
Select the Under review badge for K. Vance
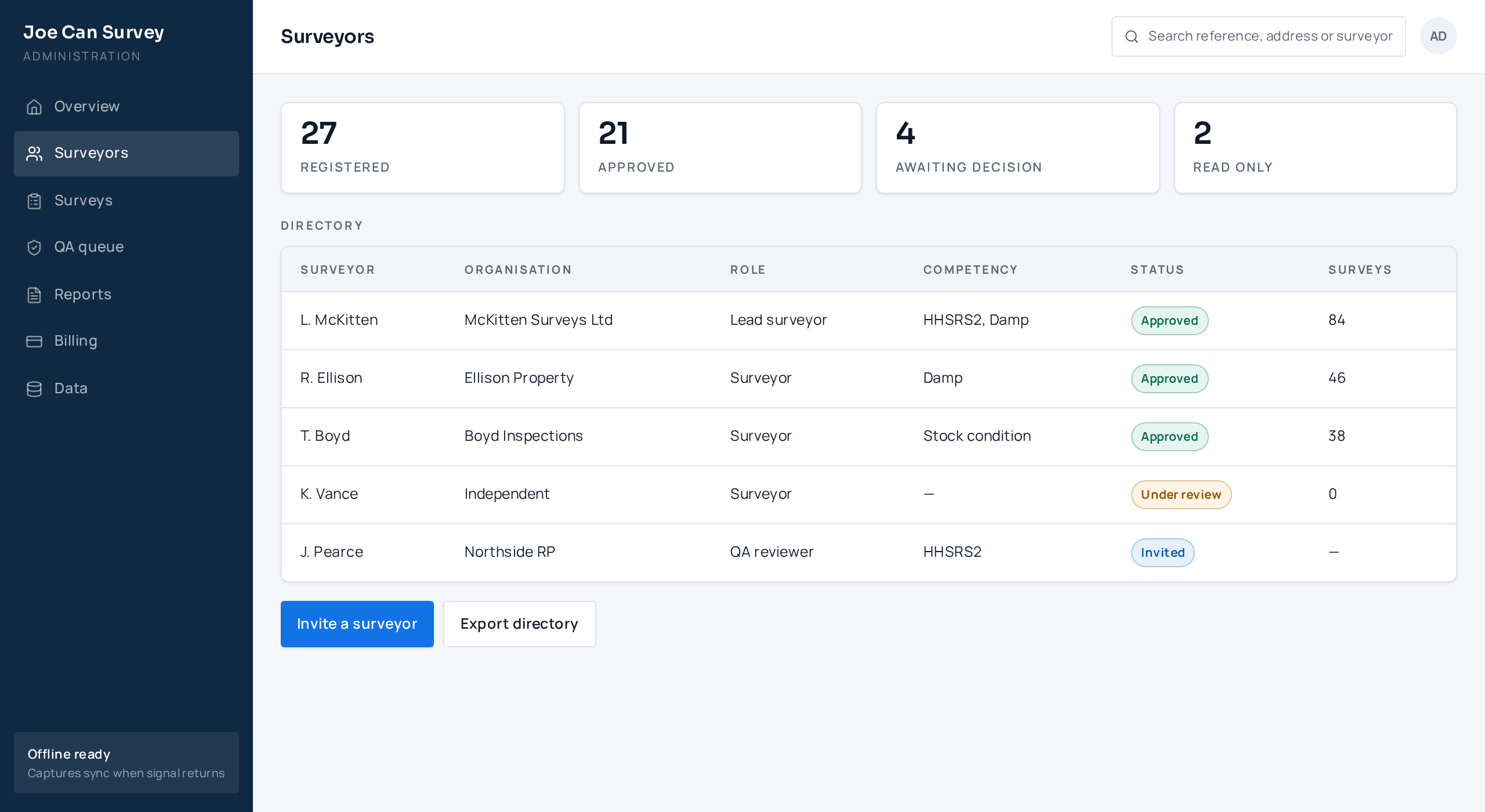pos(1181,495)
